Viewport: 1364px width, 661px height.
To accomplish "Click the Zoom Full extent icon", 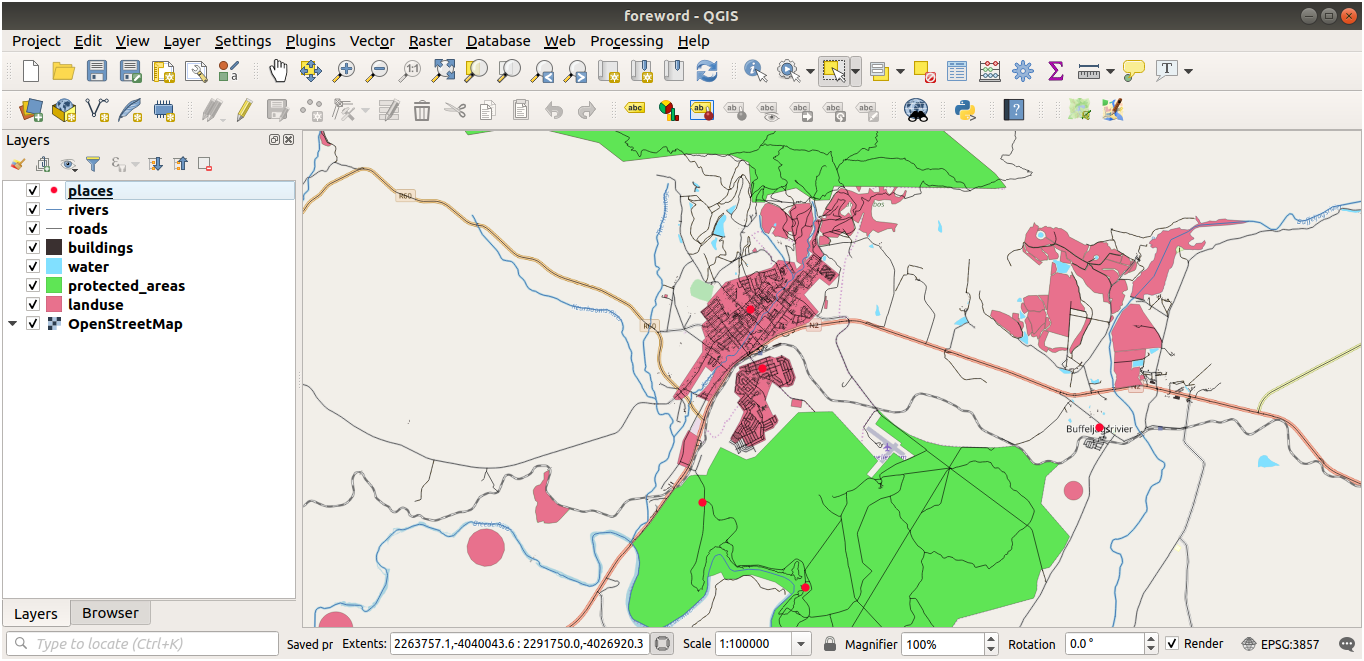I will coord(443,71).
